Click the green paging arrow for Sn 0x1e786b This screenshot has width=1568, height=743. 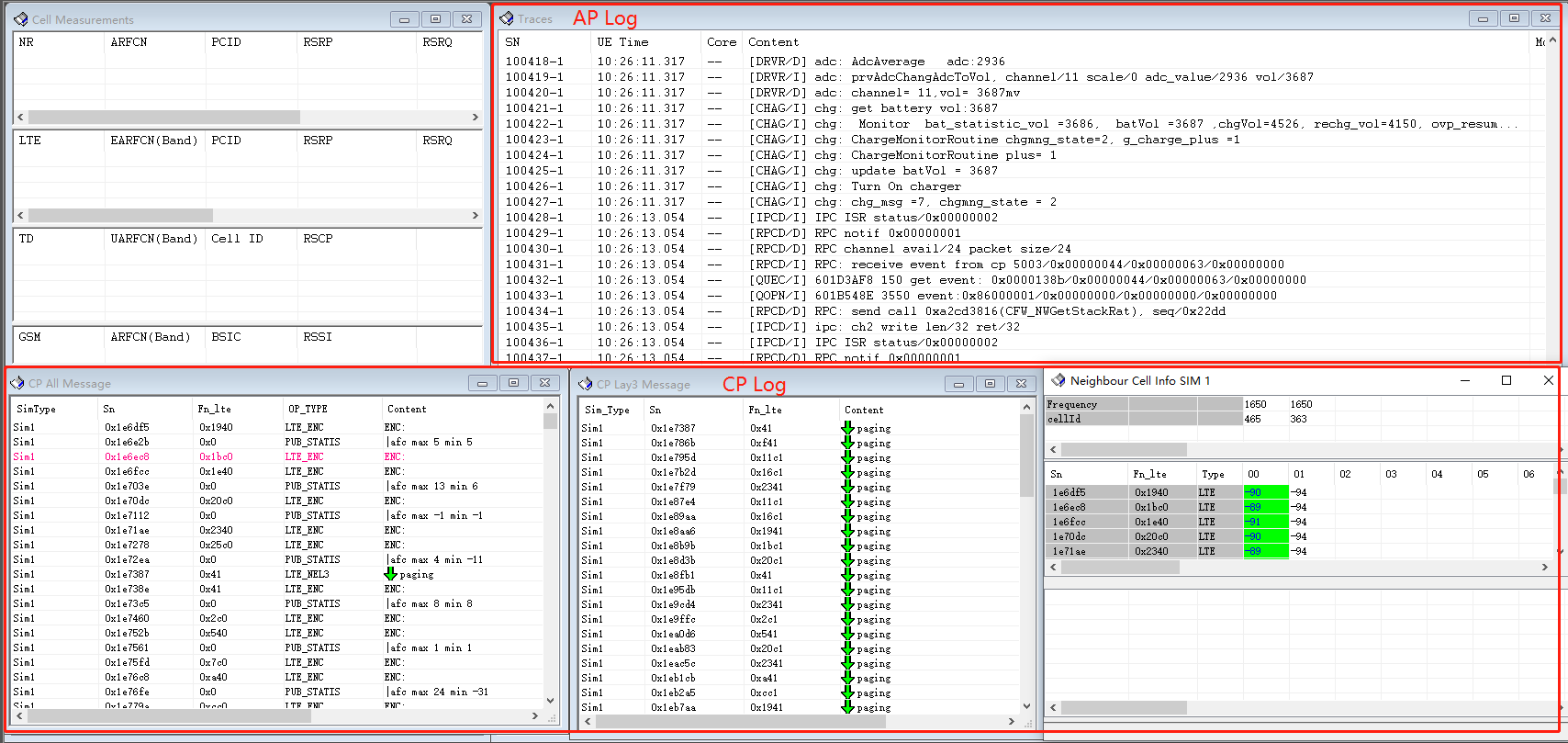(x=847, y=443)
